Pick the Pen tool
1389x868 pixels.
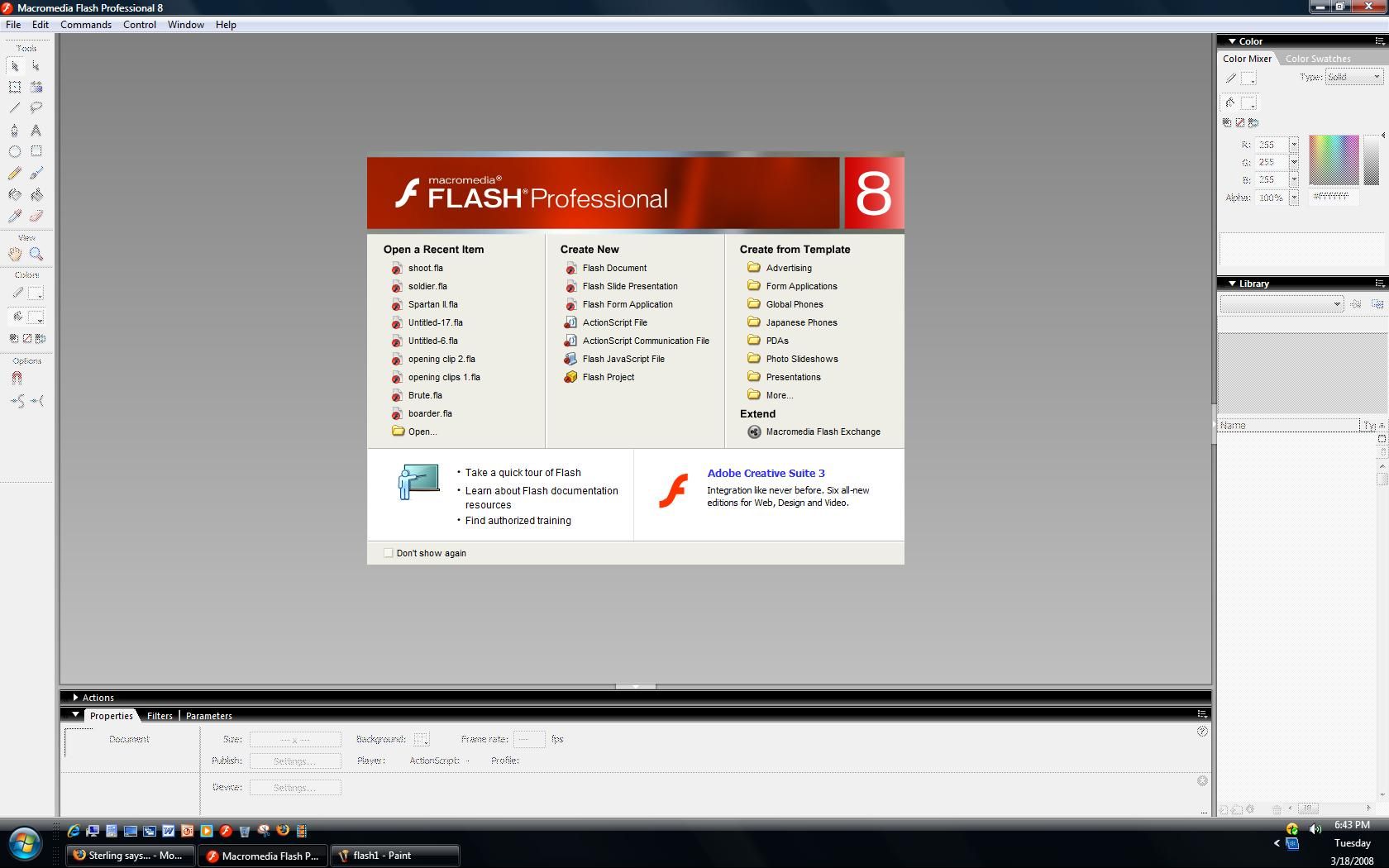click(x=14, y=130)
